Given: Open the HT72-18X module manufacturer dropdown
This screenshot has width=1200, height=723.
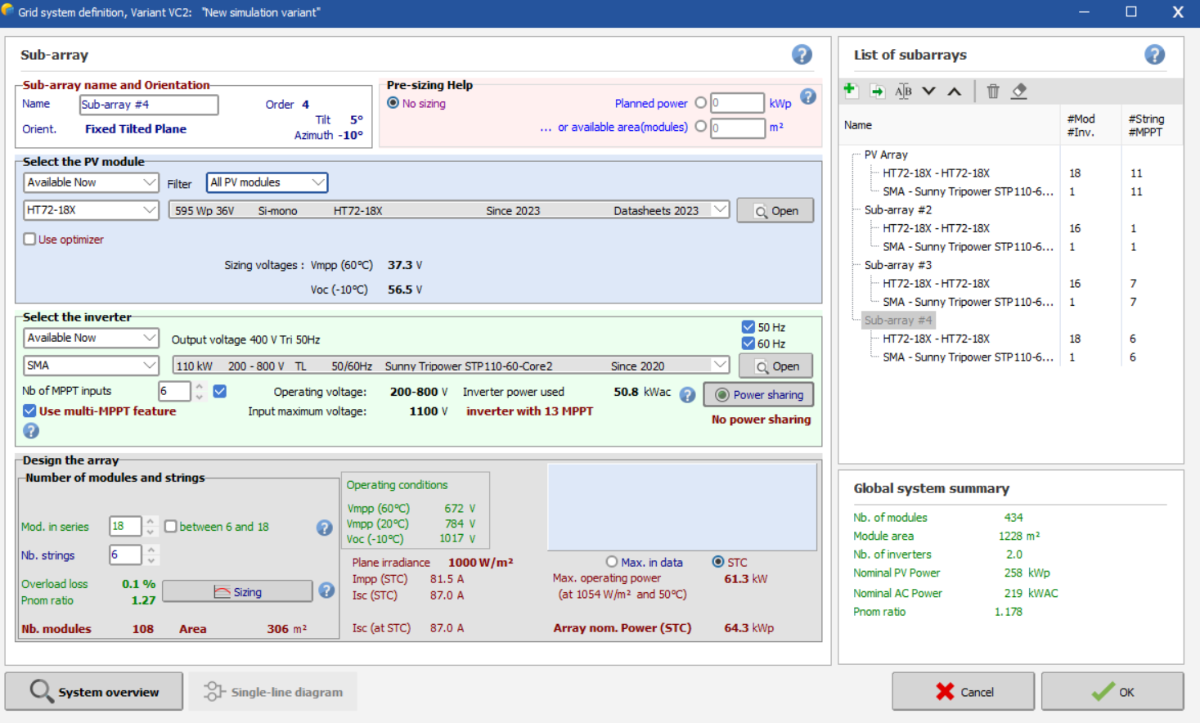Looking at the screenshot, I should (x=91, y=210).
